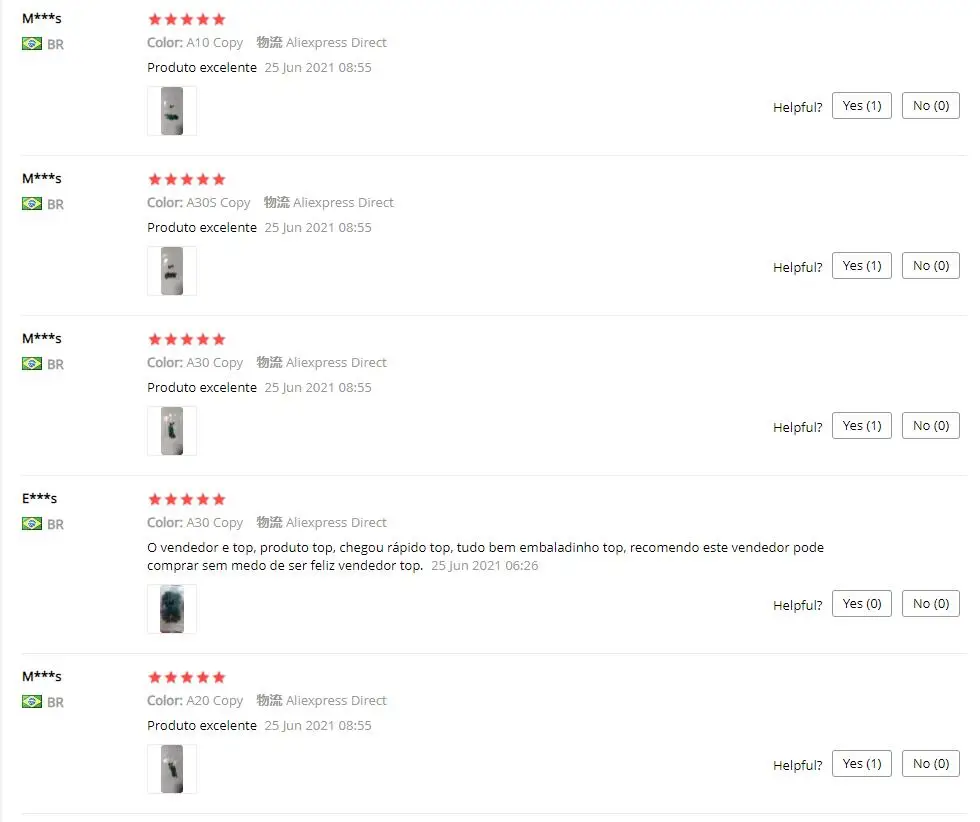980x822 pixels.
Task: Click Yes (1) on A20 Copy review
Action: pyautogui.click(x=862, y=764)
